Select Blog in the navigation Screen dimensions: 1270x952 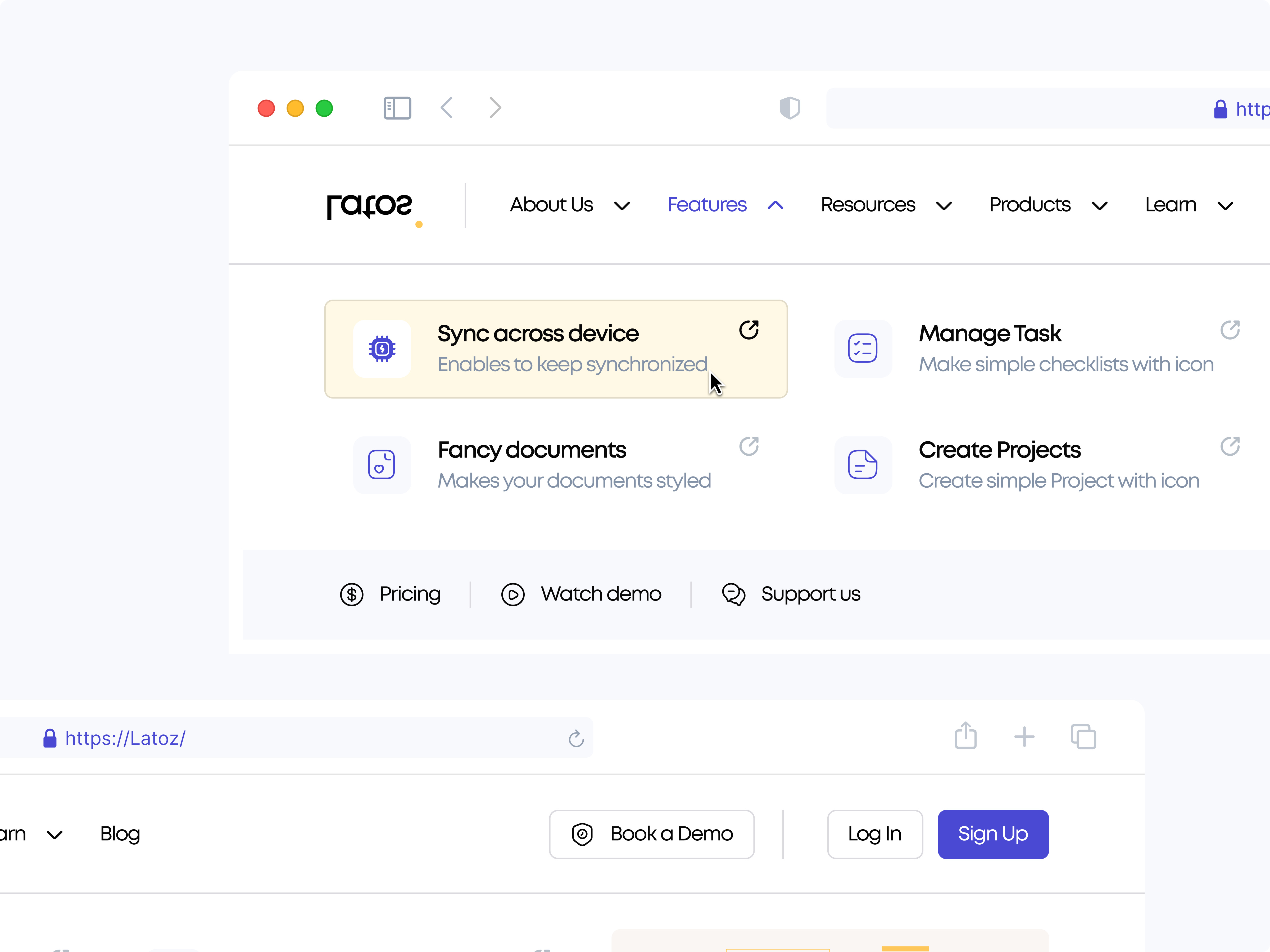click(120, 834)
